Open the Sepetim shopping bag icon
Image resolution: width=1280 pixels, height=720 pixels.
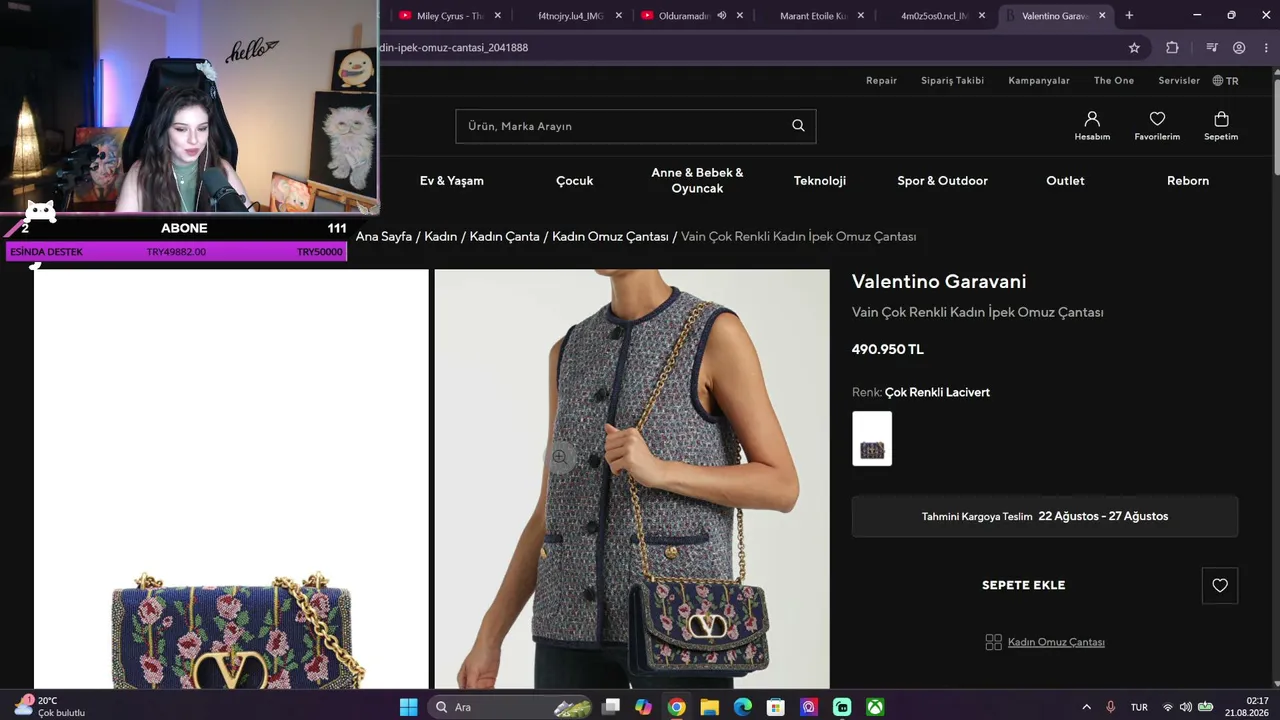1221,119
